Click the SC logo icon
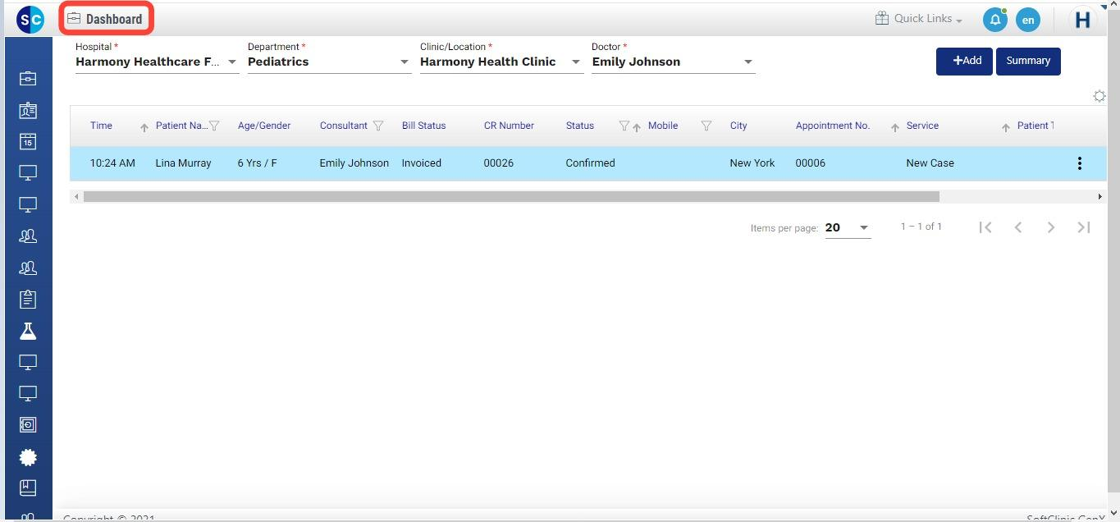Image resolution: width=1120 pixels, height=522 pixels. 30,19
